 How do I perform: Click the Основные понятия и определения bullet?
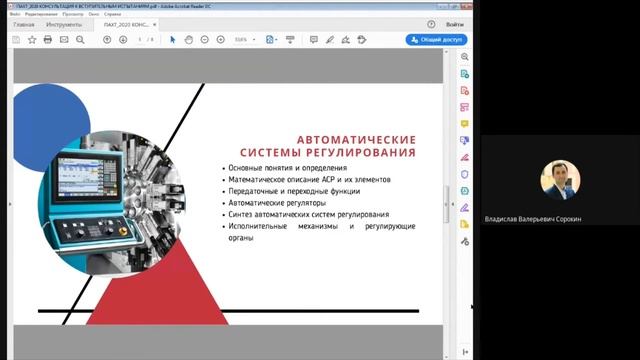287,168
